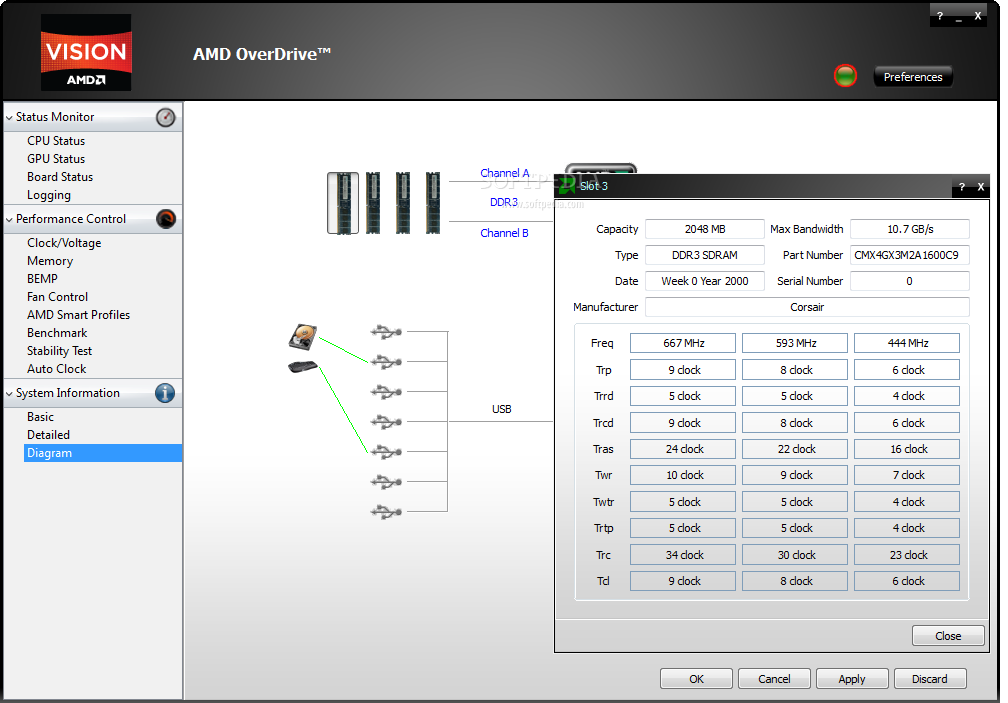Viewport: 1008px width, 703px height.
Task: Select the third memory module icon
Action: click(x=402, y=202)
